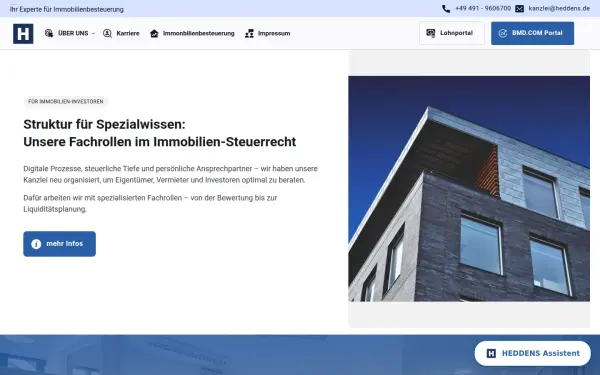Viewport: 600px width, 375px height.
Task: Click the Immobilienbesteuerung house icon
Action: tap(154, 33)
